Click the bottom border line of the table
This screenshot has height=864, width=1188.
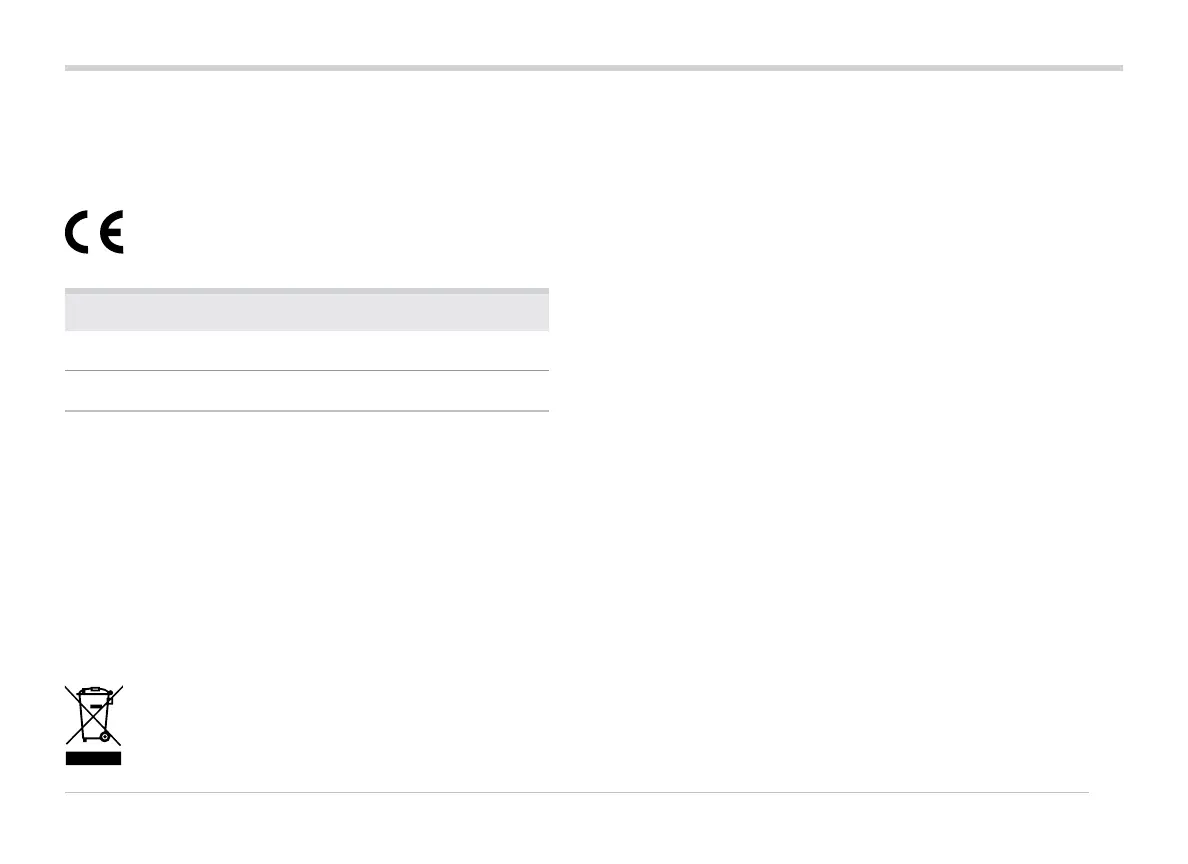point(306,410)
